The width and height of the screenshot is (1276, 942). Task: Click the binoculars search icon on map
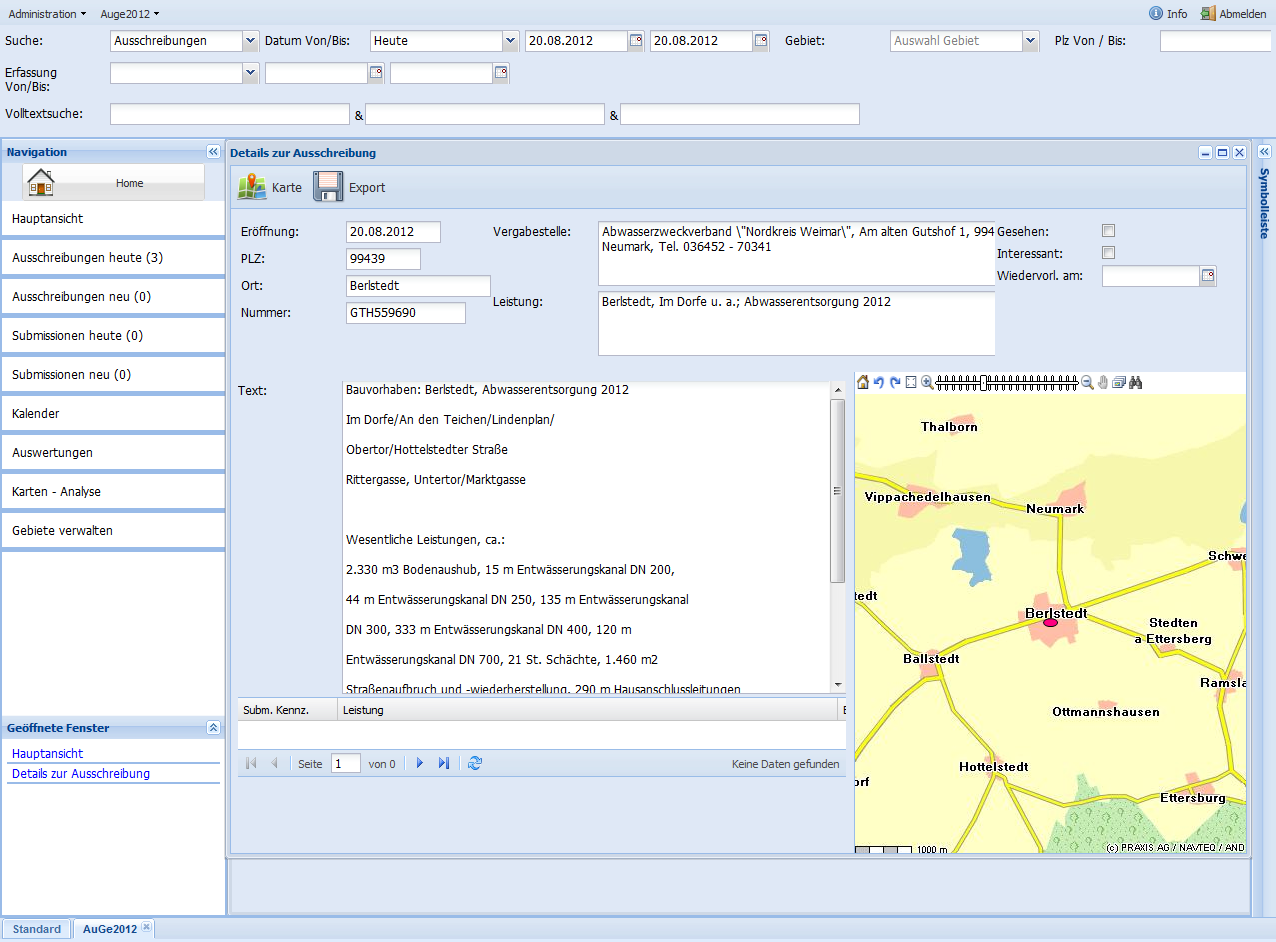point(1135,383)
